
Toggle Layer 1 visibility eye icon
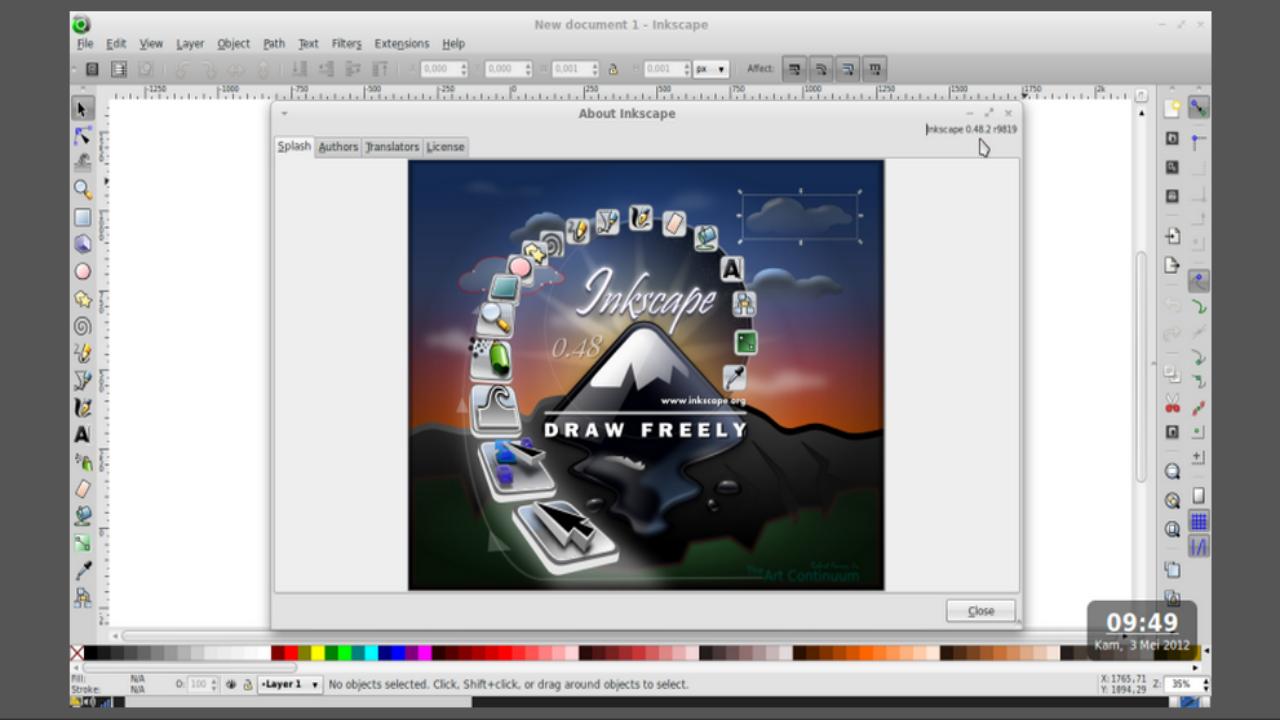click(231, 685)
